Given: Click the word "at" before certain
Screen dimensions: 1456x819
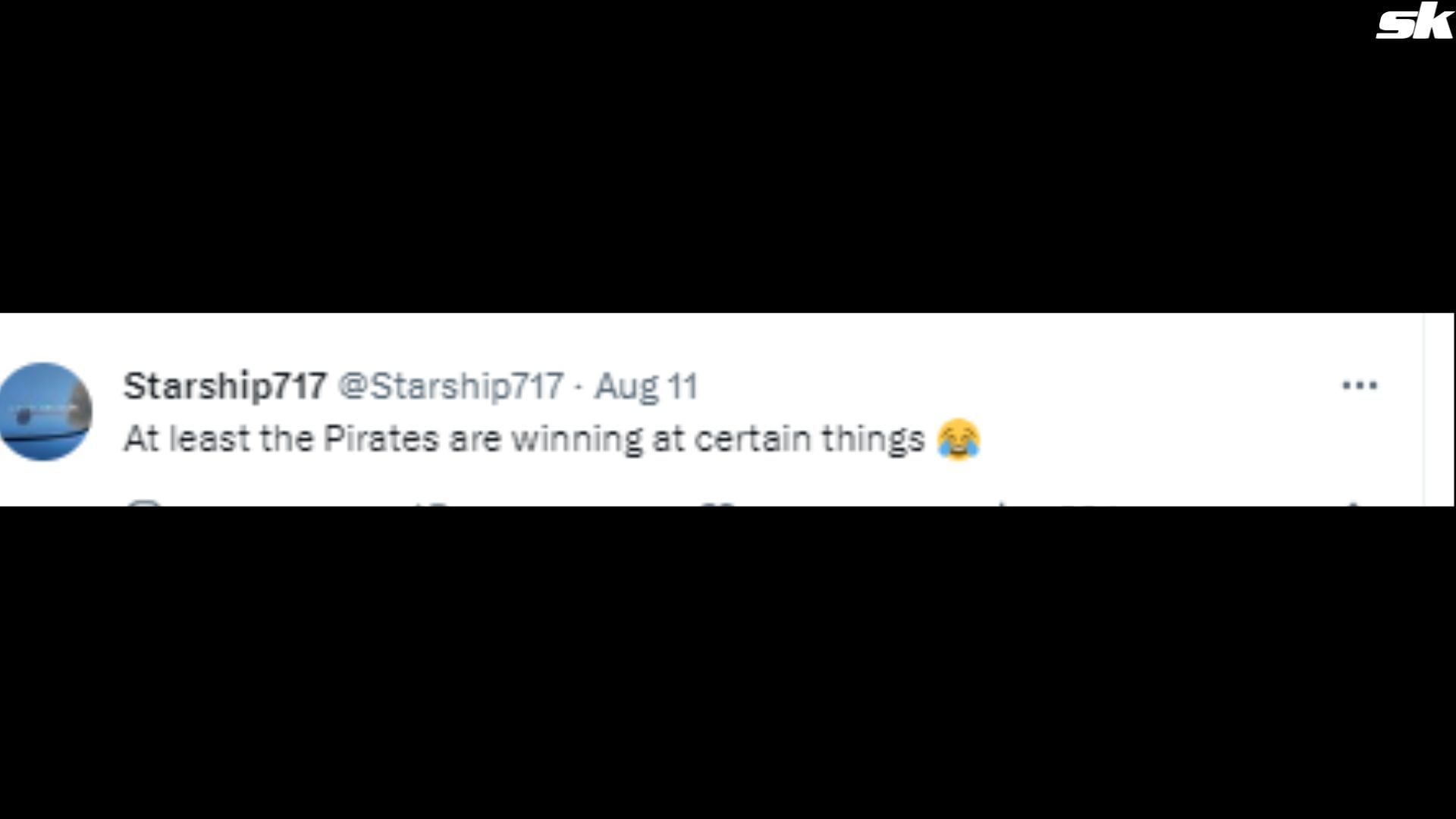Looking at the screenshot, I should pyautogui.click(x=668, y=439).
